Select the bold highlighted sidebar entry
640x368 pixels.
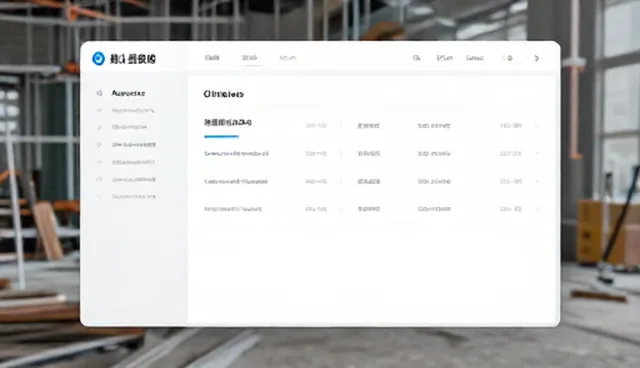point(128,93)
